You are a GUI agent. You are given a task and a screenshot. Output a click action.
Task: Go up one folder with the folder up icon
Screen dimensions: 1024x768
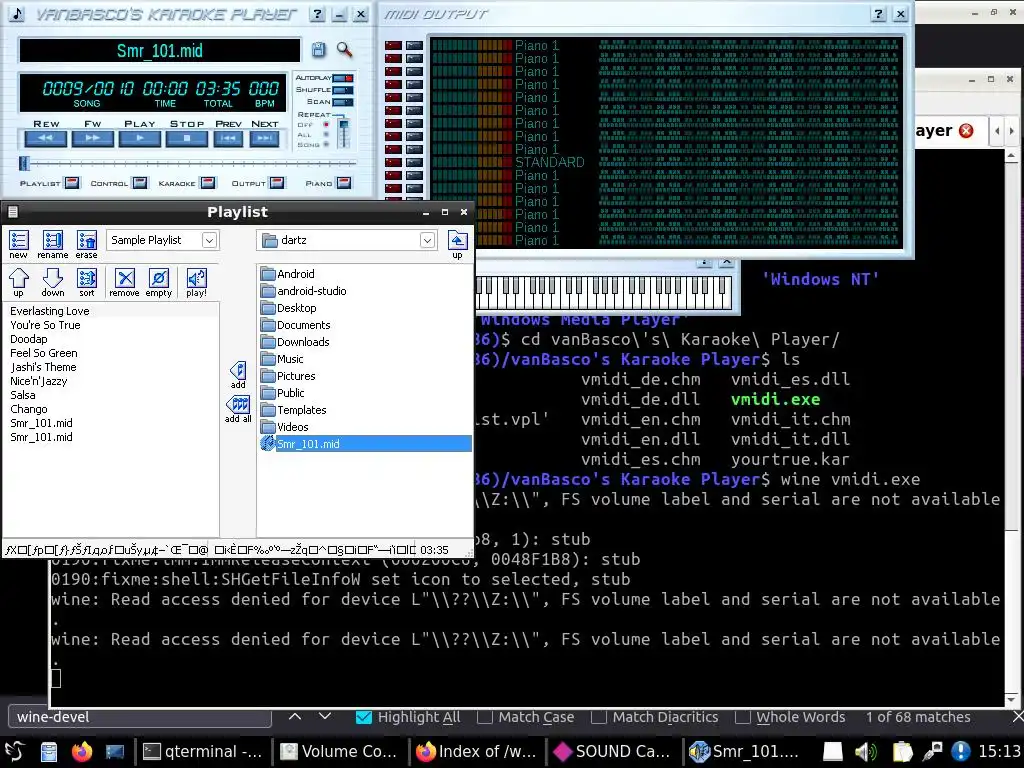(457, 245)
